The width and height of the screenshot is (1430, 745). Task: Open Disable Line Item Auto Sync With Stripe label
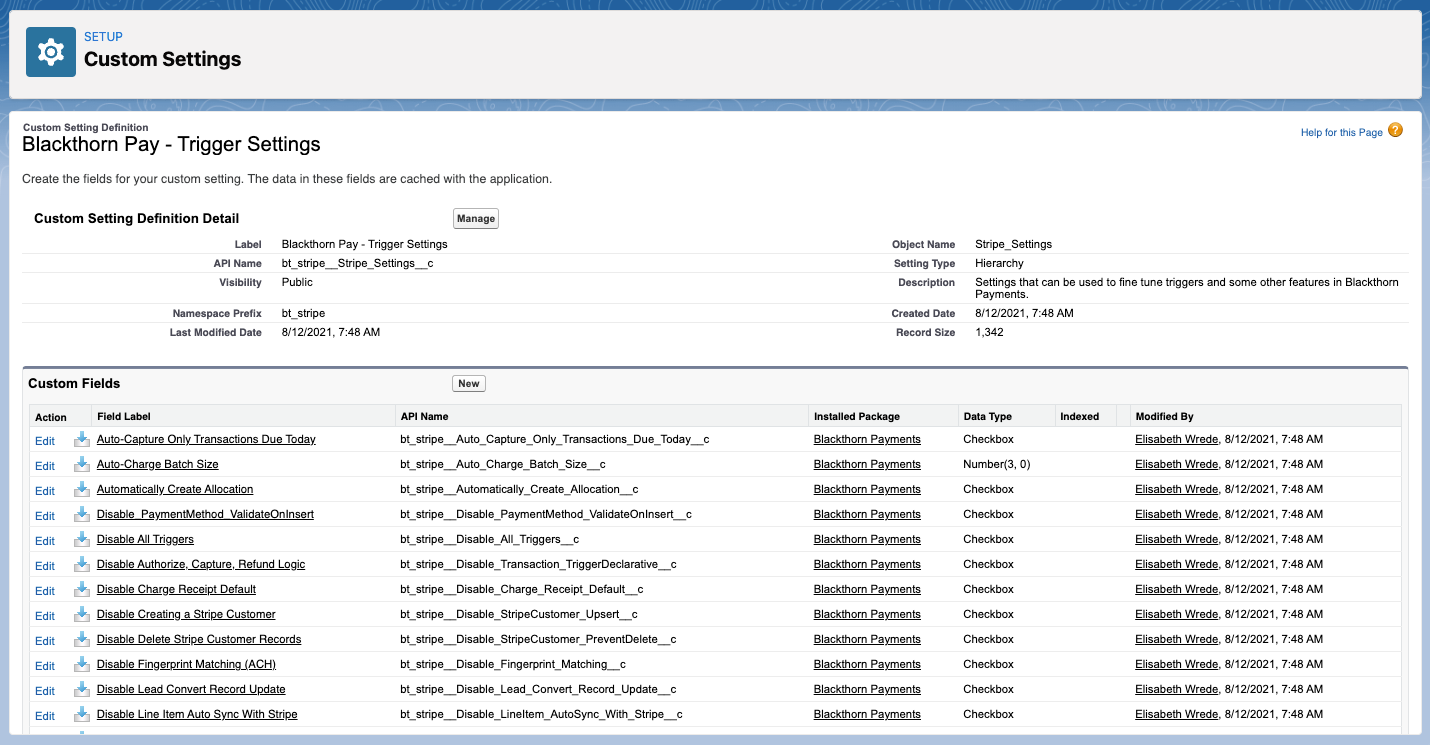(x=197, y=714)
